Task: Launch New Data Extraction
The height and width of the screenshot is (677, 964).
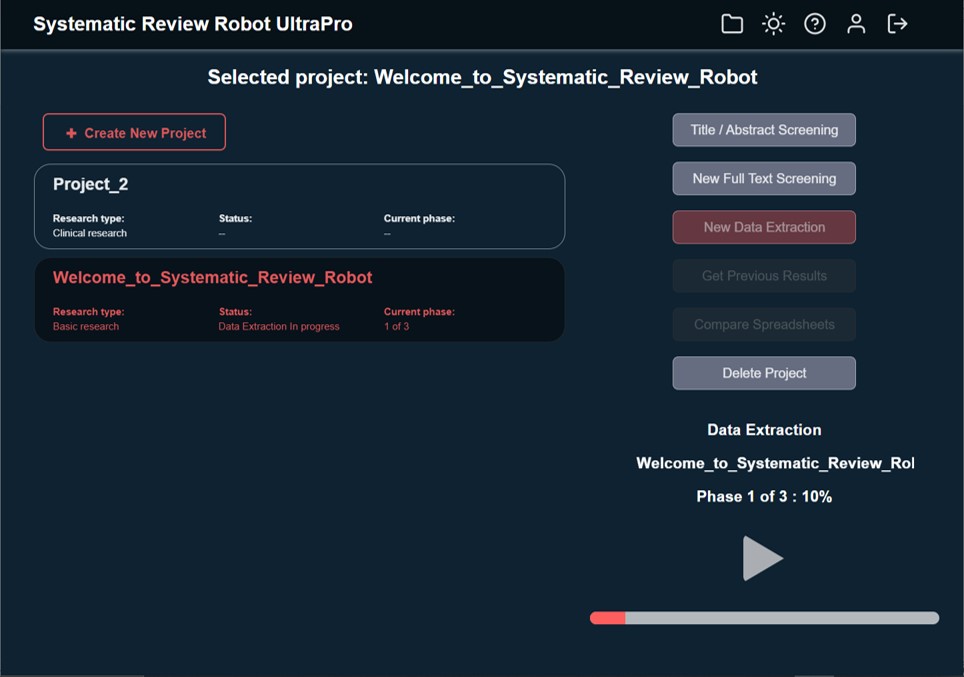Action: pos(764,227)
